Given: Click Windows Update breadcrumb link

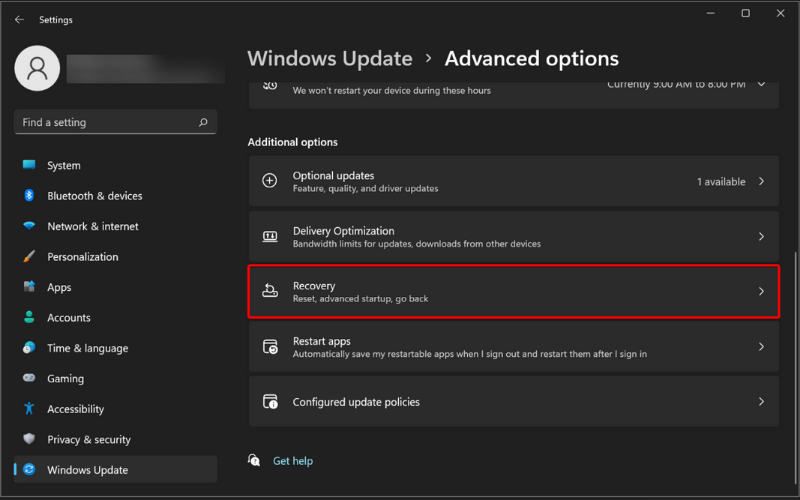Looking at the screenshot, I should [x=330, y=58].
